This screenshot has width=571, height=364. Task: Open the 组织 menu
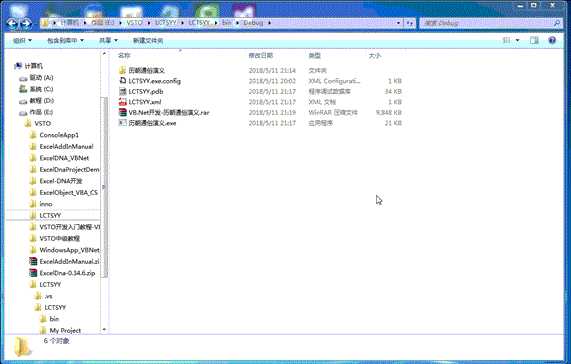22,40
